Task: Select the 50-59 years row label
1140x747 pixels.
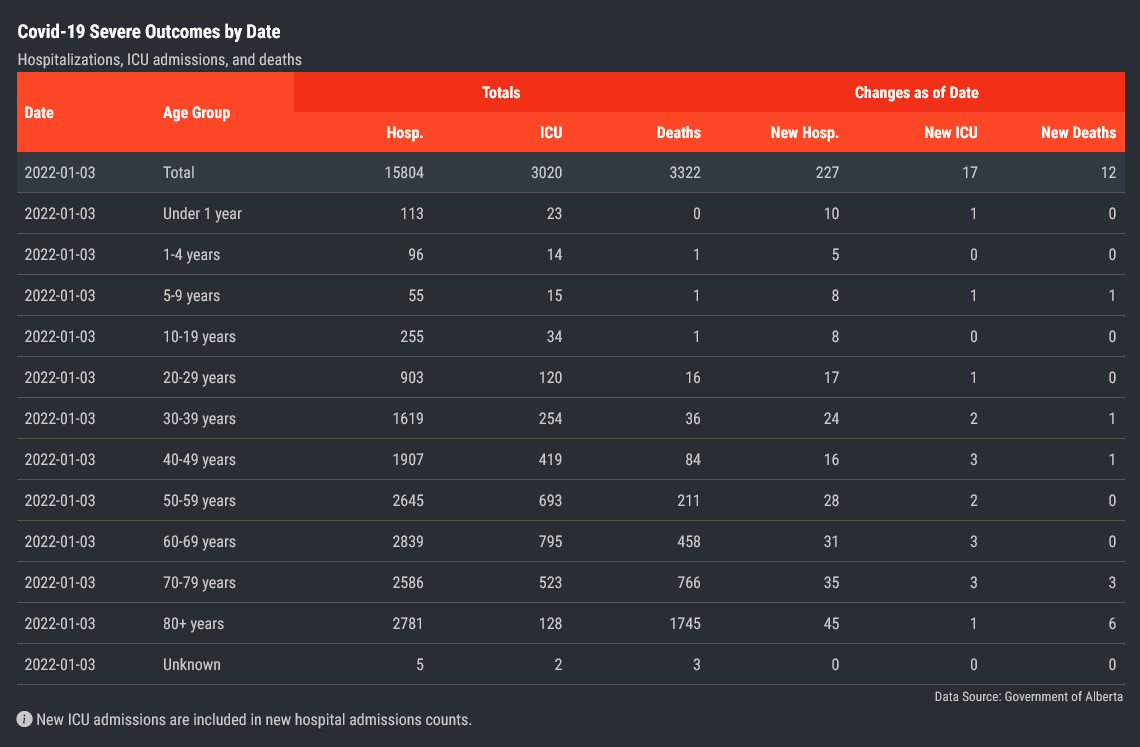Action: coord(199,500)
